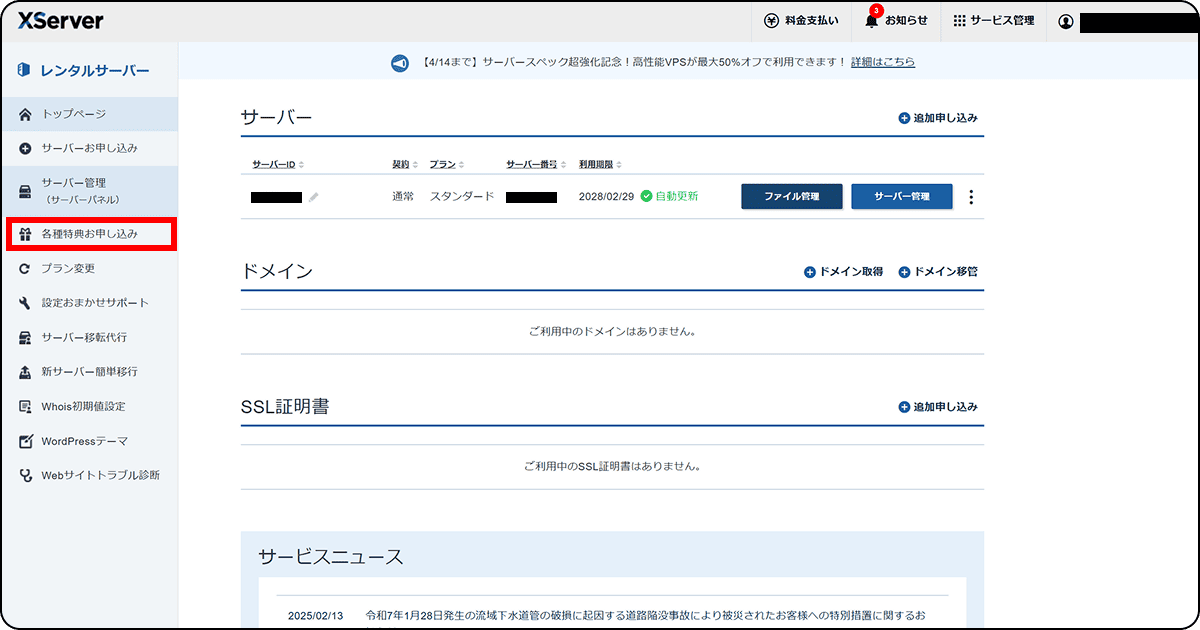Click 2028/02/29 expiry date
The image size is (1200, 630).
[607, 196]
